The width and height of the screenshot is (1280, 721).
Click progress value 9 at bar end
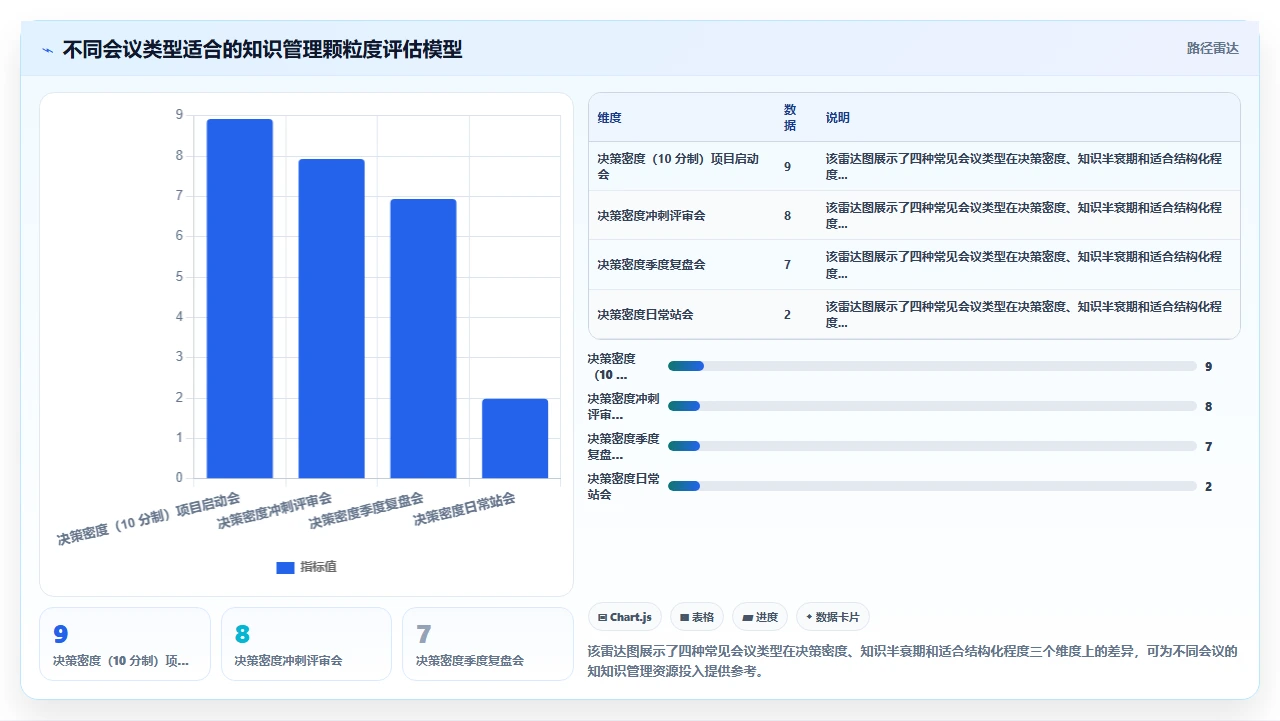[x=1208, y=366]
